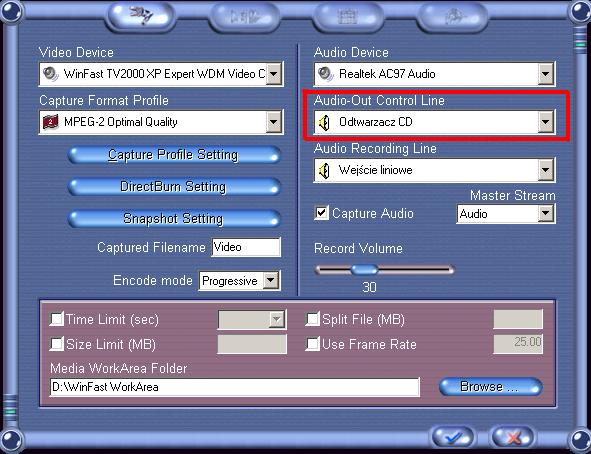Click the Browse button

491,387
